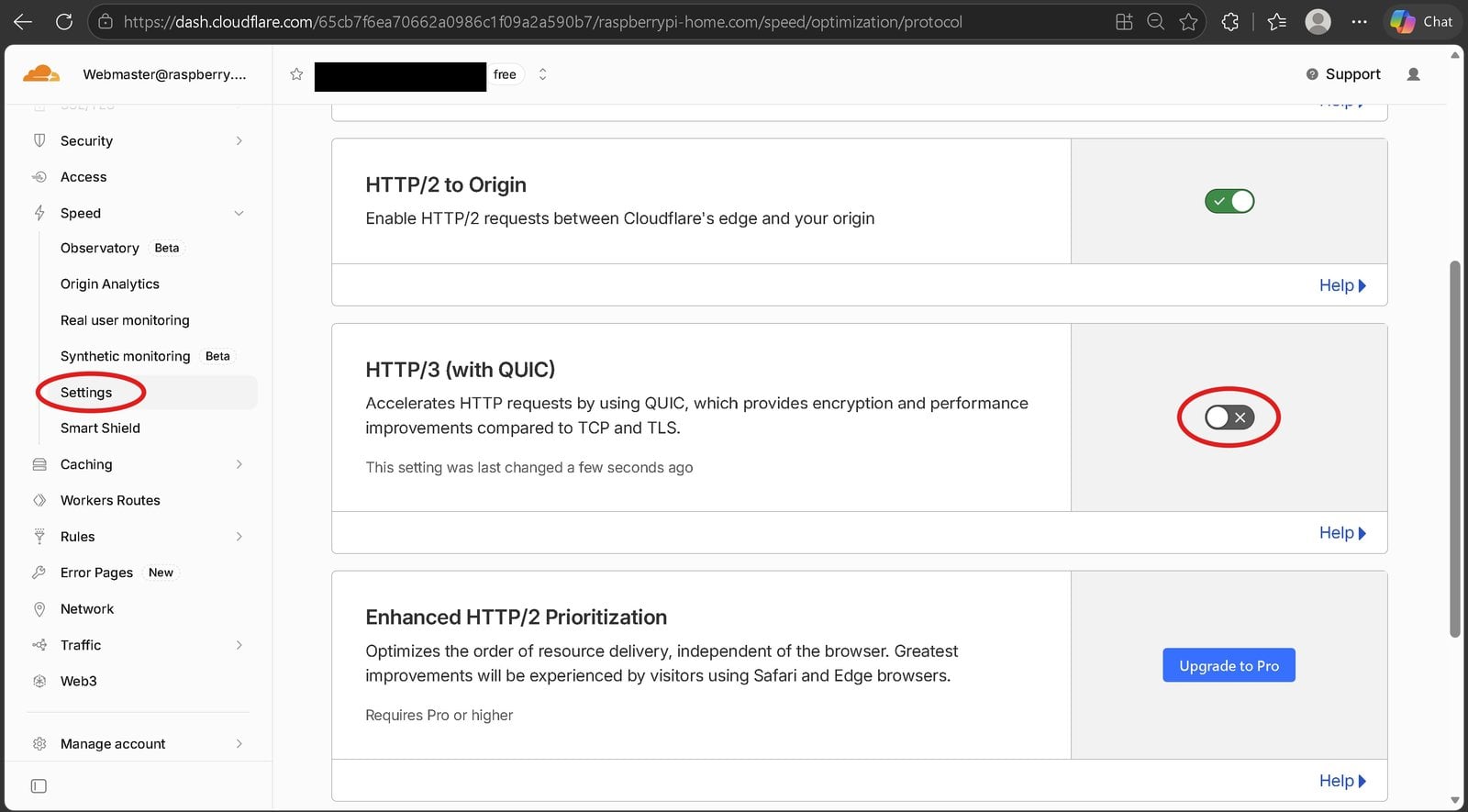Open the browser favorites list icon
Screen dimensions: 1468x812
(1276, 21)
